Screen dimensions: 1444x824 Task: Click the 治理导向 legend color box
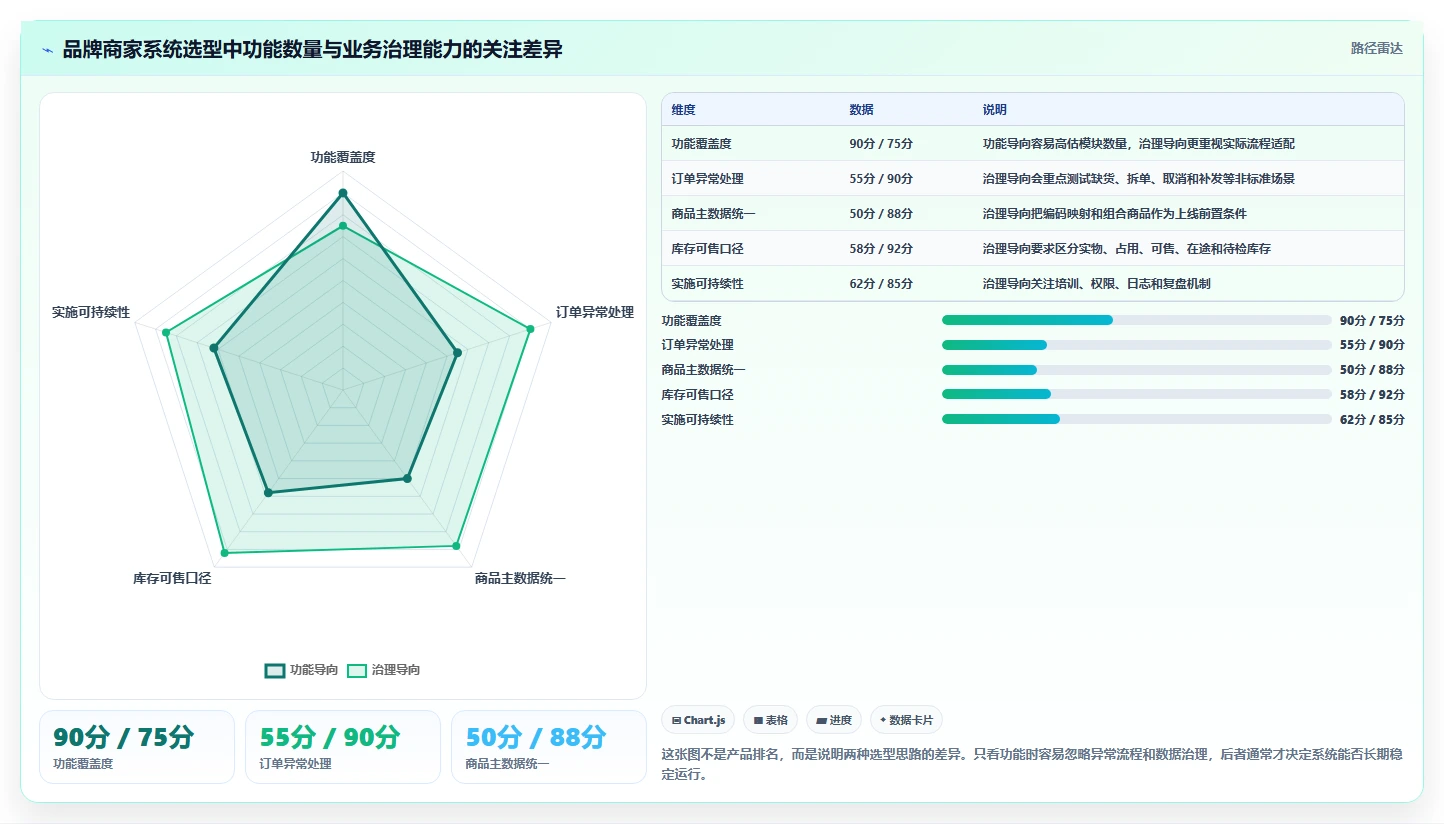pyautogui.click(x=357, y=671)
